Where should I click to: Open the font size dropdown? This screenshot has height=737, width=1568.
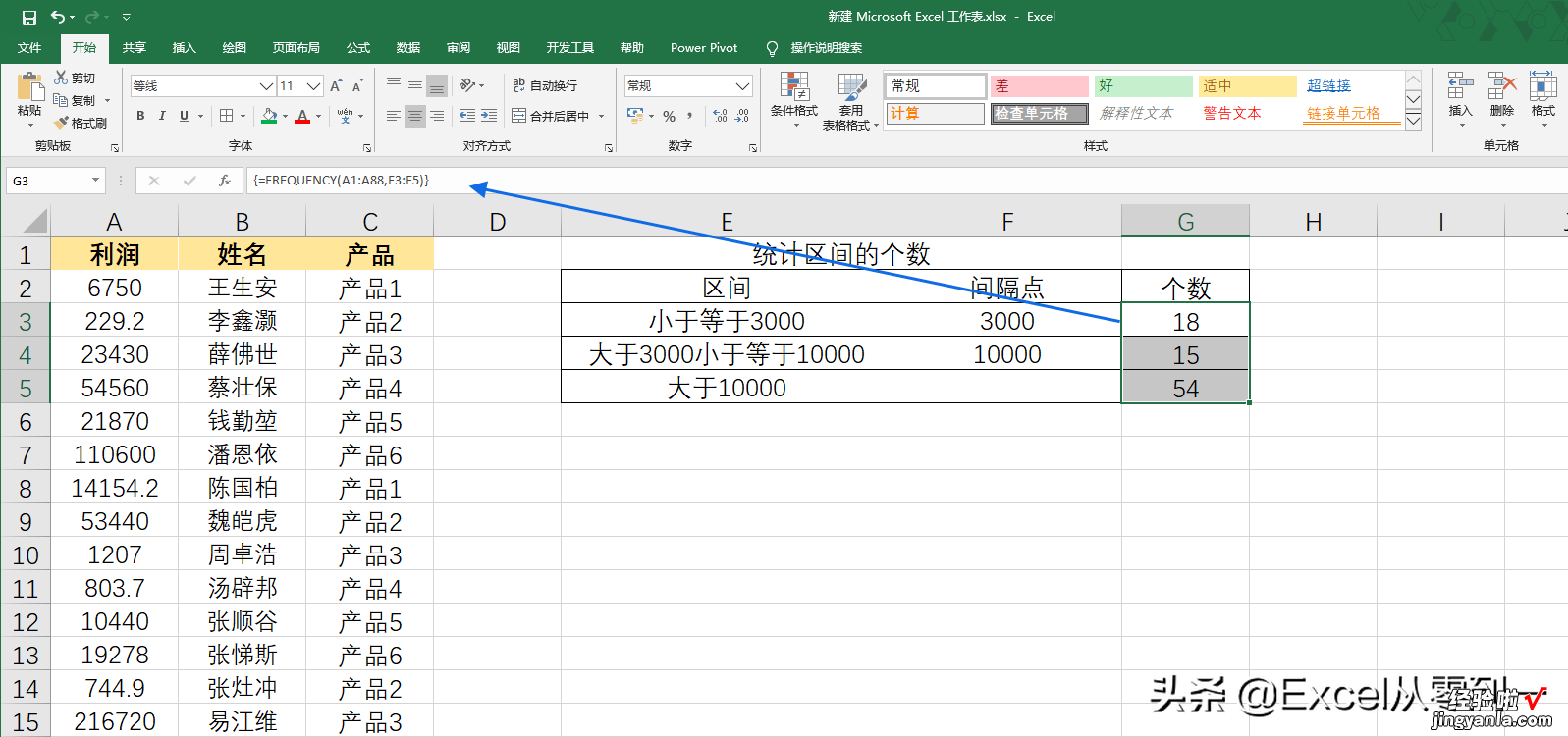313,86
